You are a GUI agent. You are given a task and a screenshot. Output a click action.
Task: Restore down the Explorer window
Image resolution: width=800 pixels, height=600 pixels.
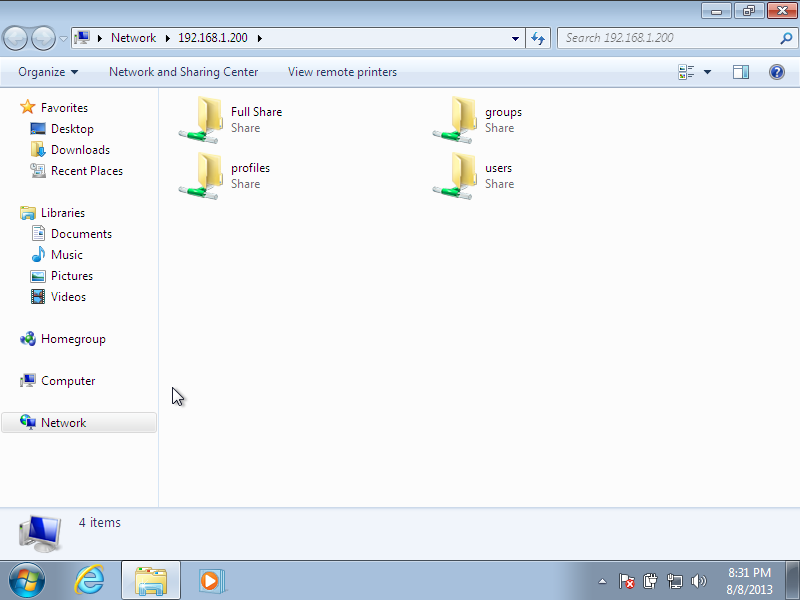click(749, 11)
